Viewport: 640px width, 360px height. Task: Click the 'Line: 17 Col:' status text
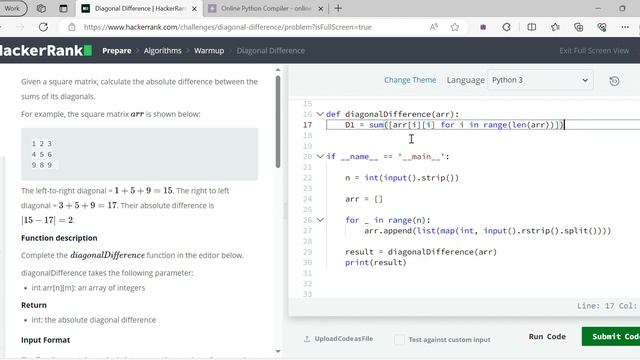tap(607, 306)
